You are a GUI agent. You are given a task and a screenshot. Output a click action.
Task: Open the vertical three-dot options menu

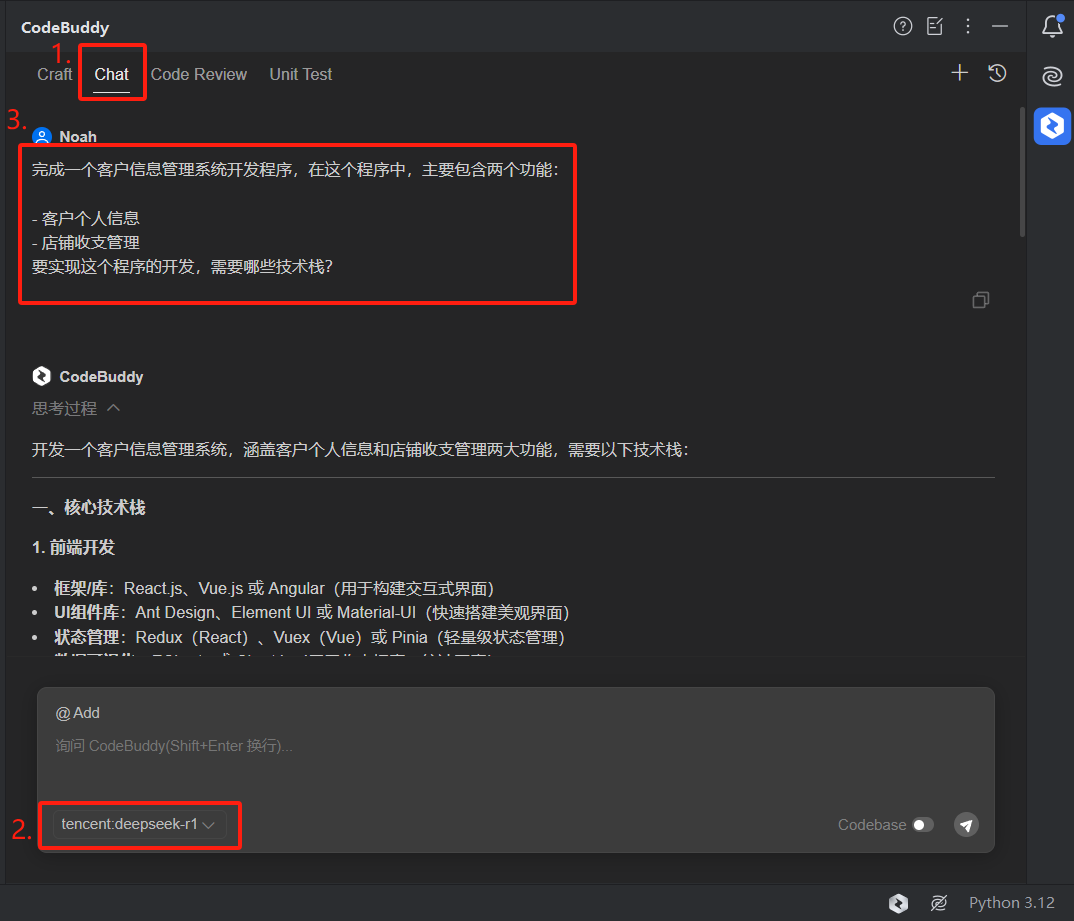967,26
